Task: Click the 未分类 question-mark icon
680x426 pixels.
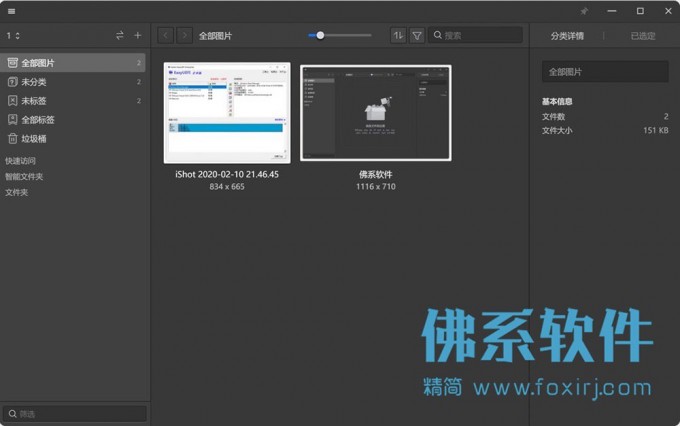Action: pyautogui.click(x=13, y=82)
